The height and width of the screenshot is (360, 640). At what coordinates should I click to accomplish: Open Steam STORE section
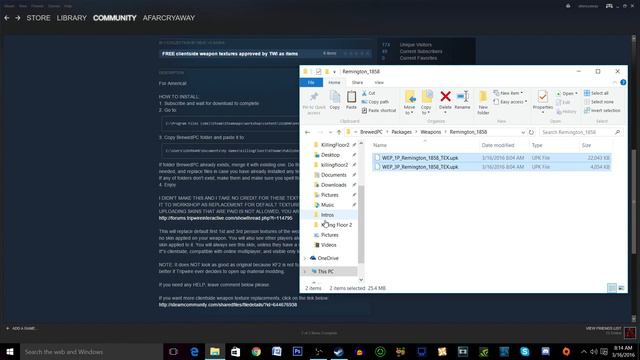point(38,18)
